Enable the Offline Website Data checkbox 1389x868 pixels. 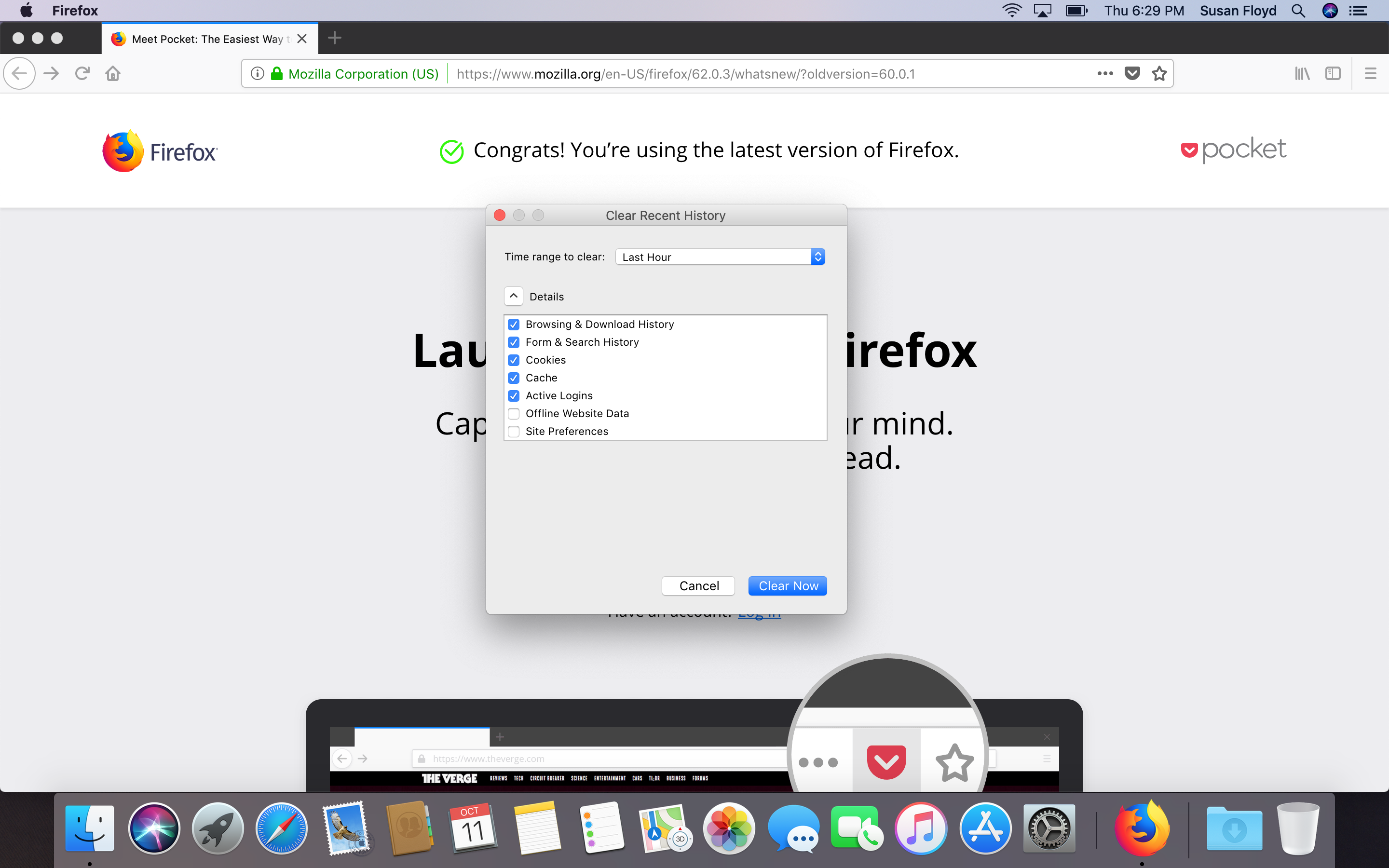pos(513,413)
